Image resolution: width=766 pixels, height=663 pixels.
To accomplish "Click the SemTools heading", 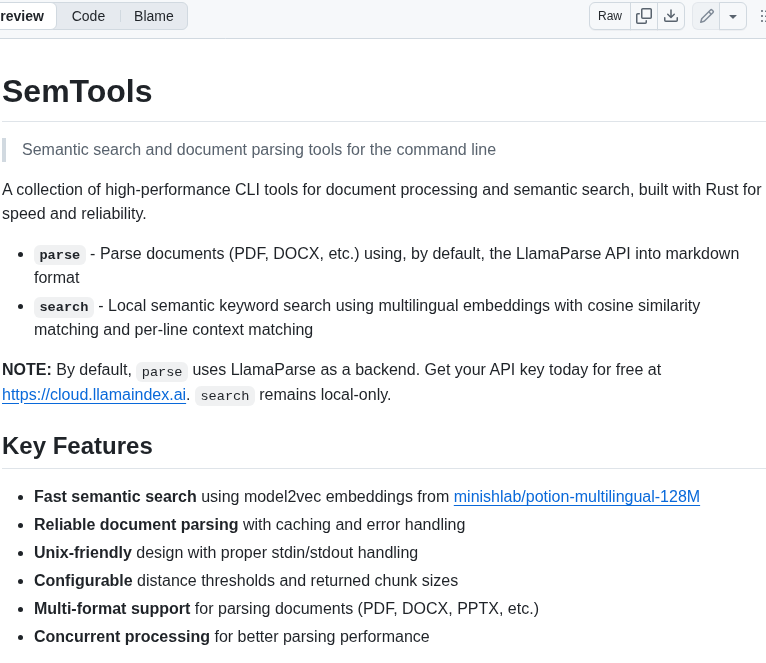I will [x=77, y=91].
